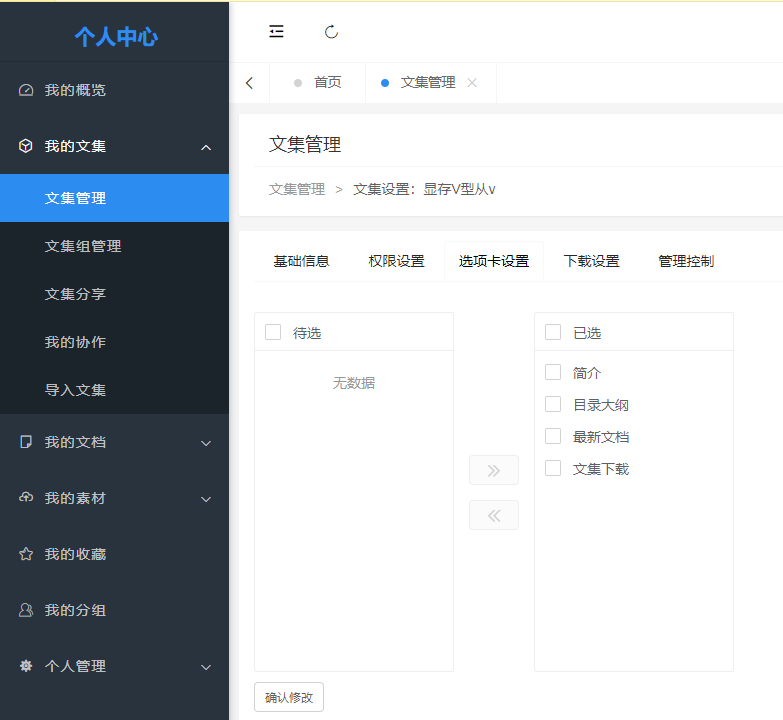
Task: Check the 简介 checkbox
Action: tap(553, 372)
